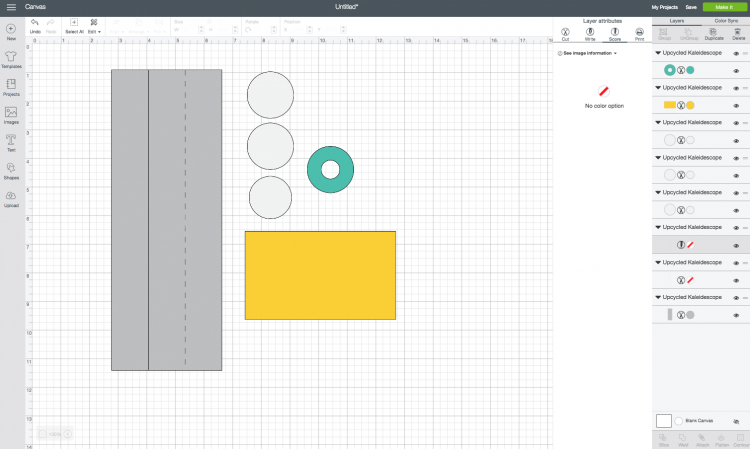Click Select All in toolbar
Screen dimensions: 750x449
[74, 26]
